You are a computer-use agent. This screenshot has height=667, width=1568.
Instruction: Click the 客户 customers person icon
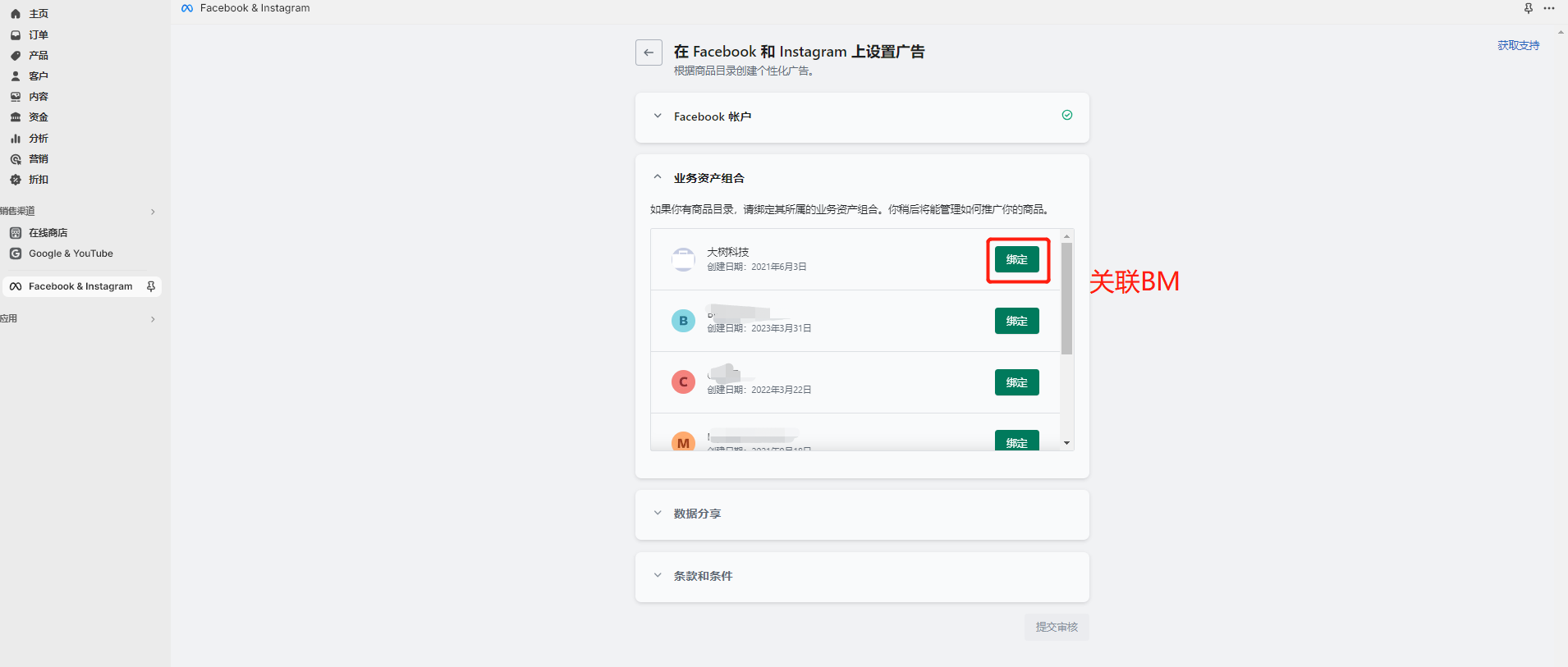click(16, 76)
